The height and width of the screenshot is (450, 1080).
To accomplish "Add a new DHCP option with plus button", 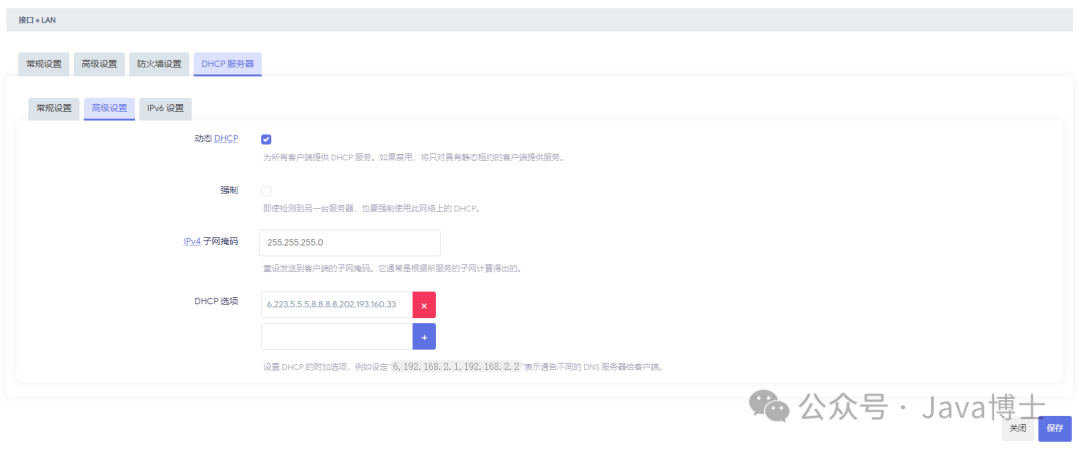I will pos(424,337).
